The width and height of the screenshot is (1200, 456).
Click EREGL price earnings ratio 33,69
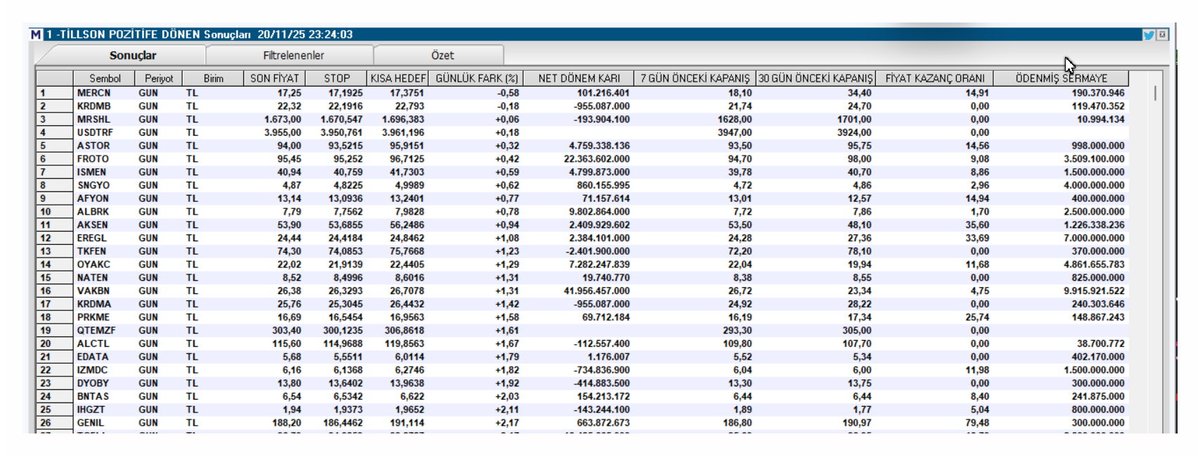pos(977,237)
